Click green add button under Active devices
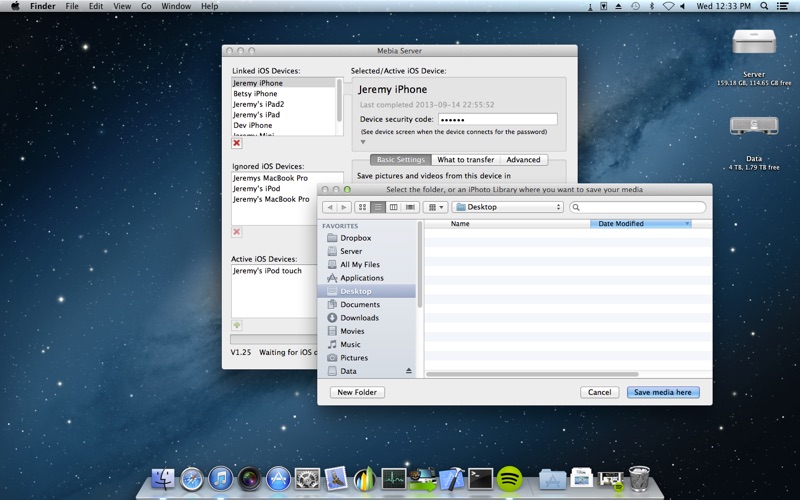 (237, 325)
